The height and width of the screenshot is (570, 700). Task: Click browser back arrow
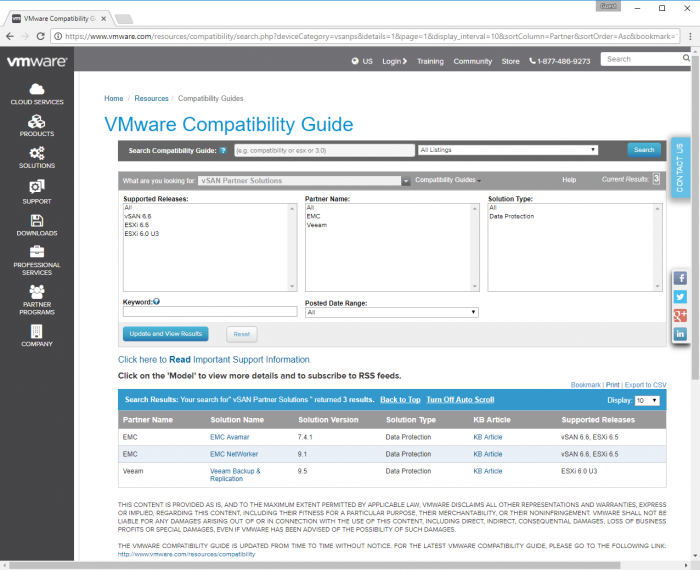tap(10, 36)
